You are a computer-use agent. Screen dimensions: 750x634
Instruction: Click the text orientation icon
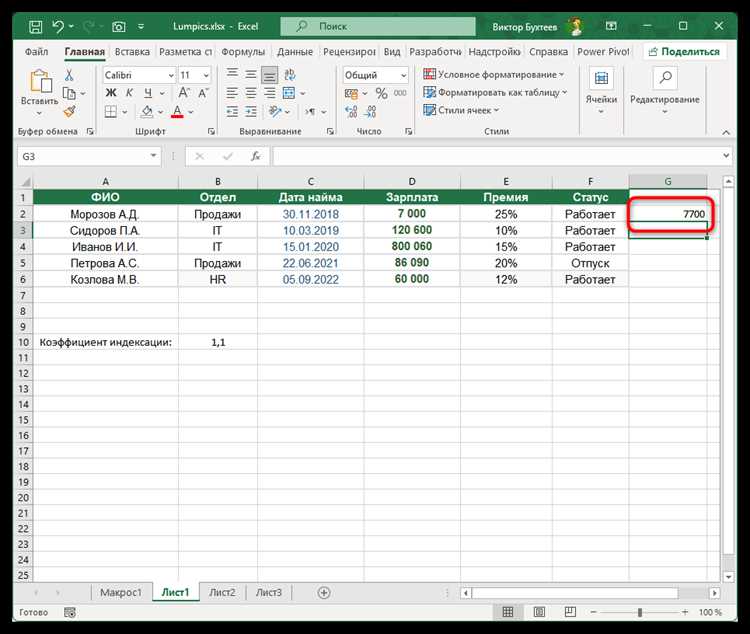tap(275, 111)
